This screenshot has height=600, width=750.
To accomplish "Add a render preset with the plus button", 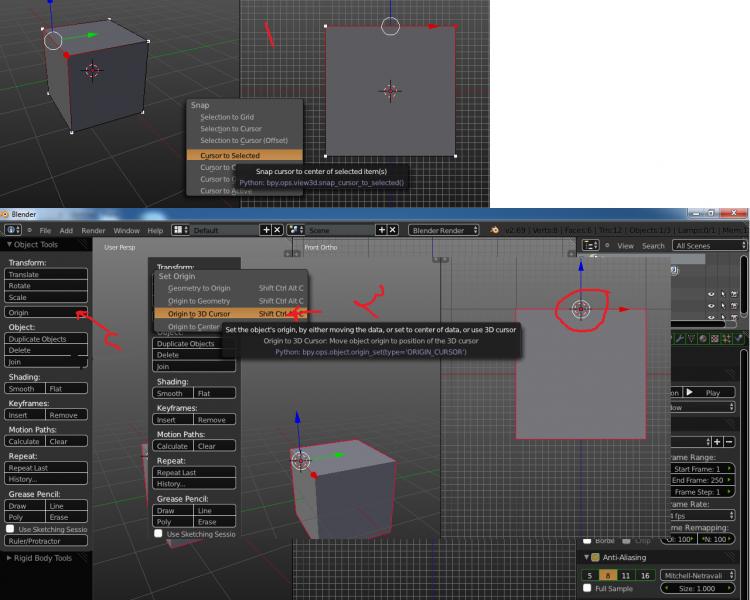I will point(717,442).
